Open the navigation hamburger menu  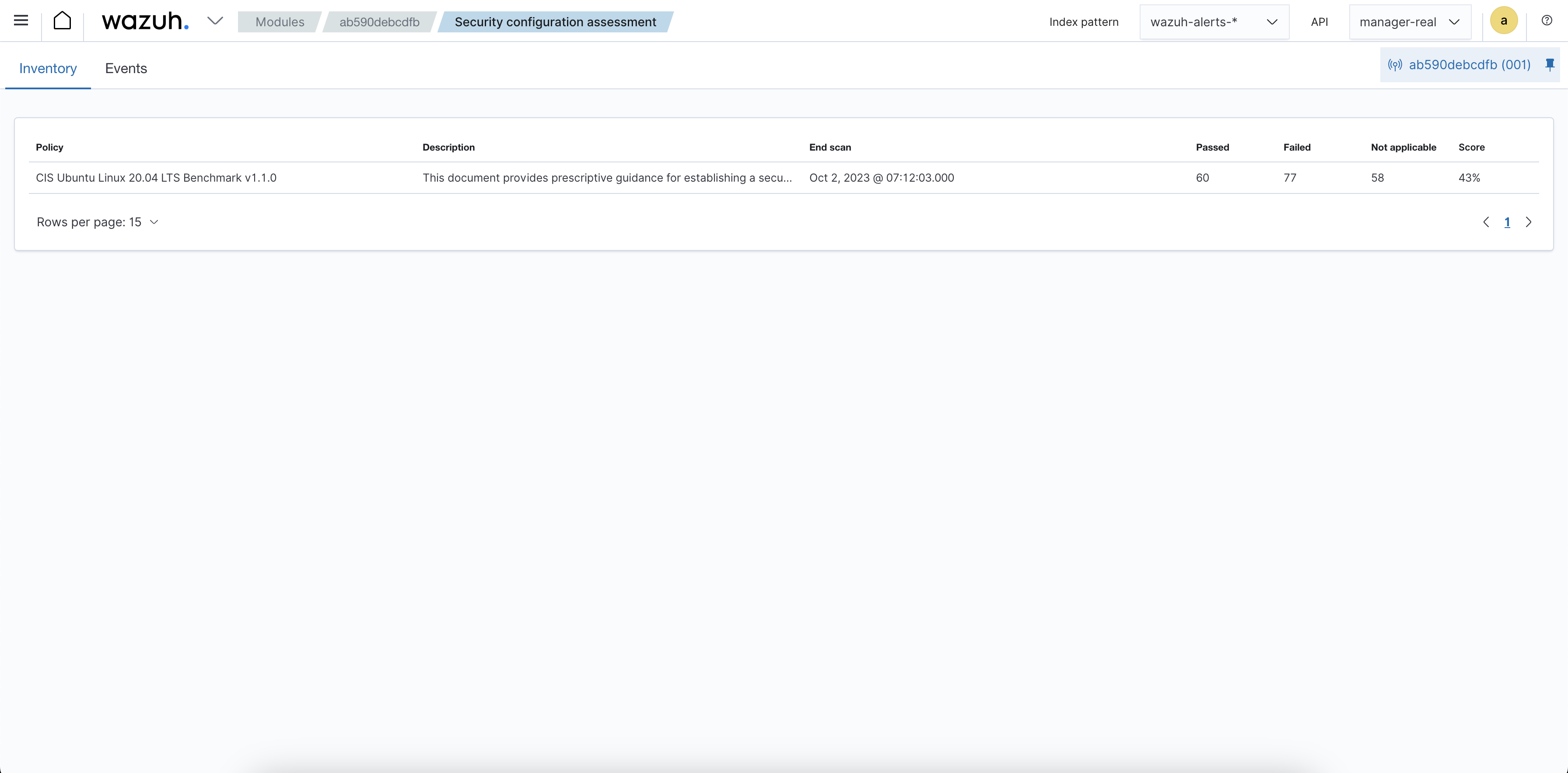pyautogui.click(x=21, y=20)
